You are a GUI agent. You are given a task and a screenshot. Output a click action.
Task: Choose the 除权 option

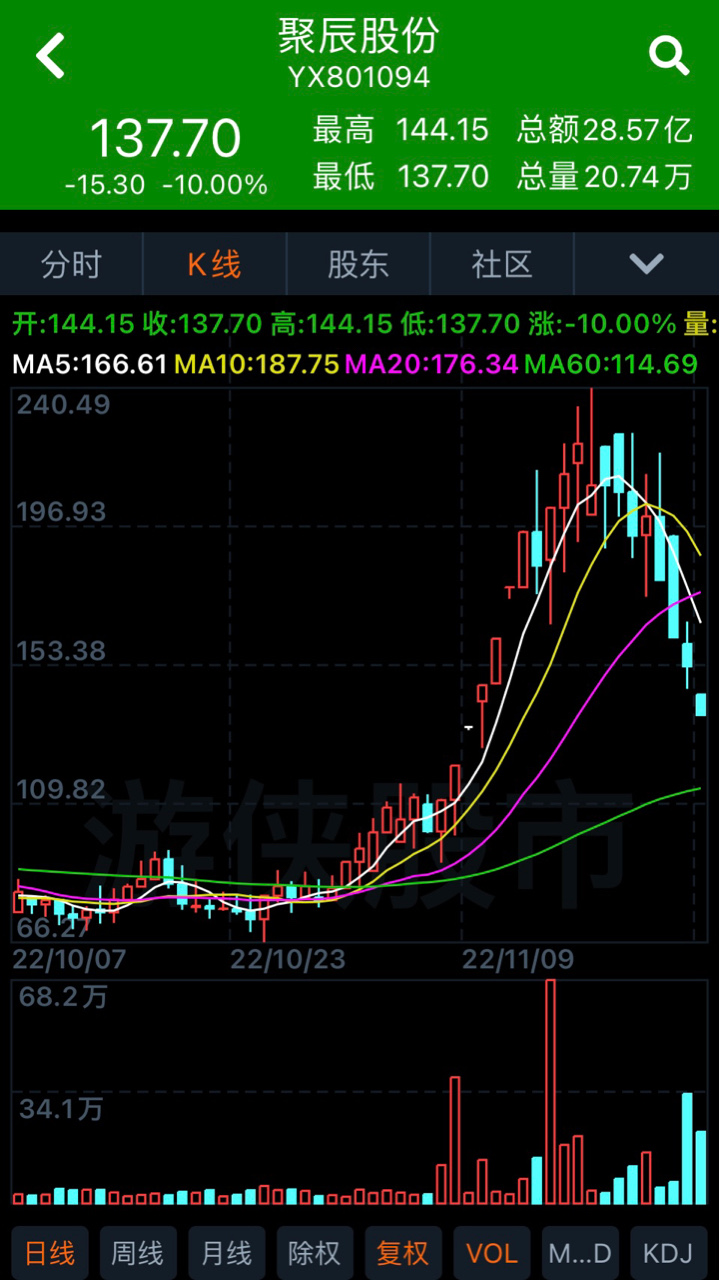(314, 1253)
